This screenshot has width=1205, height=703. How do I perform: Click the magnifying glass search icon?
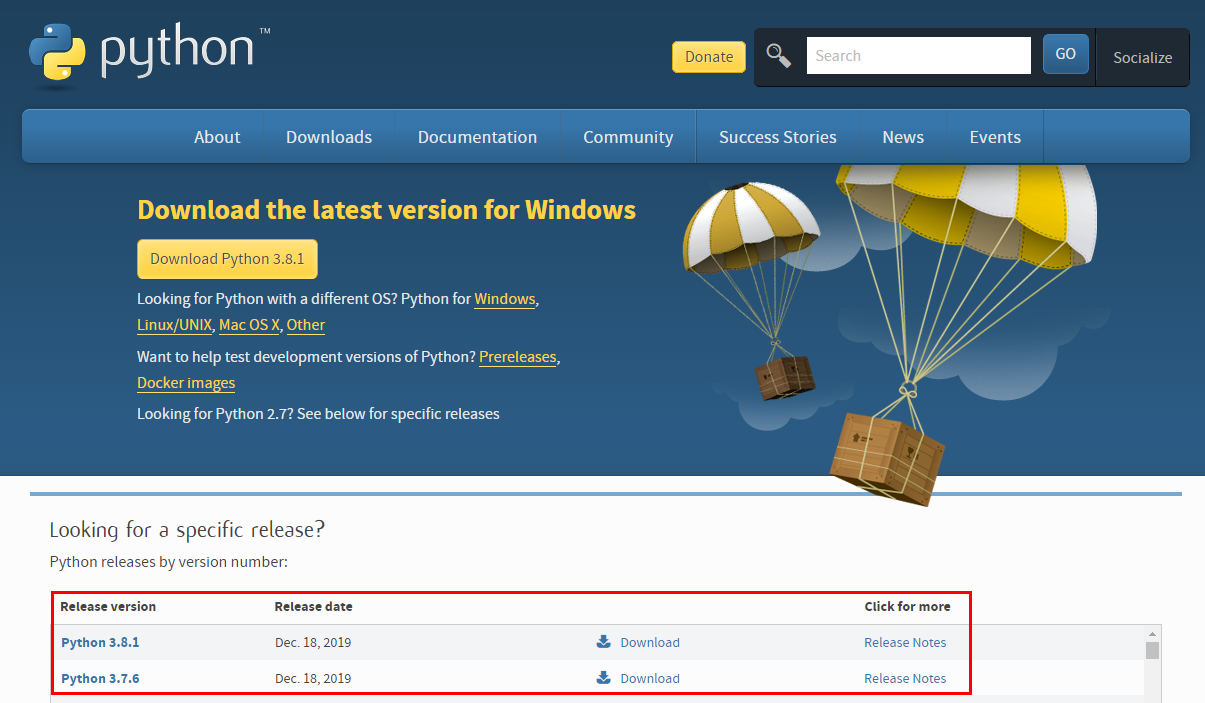coord(779,55)
